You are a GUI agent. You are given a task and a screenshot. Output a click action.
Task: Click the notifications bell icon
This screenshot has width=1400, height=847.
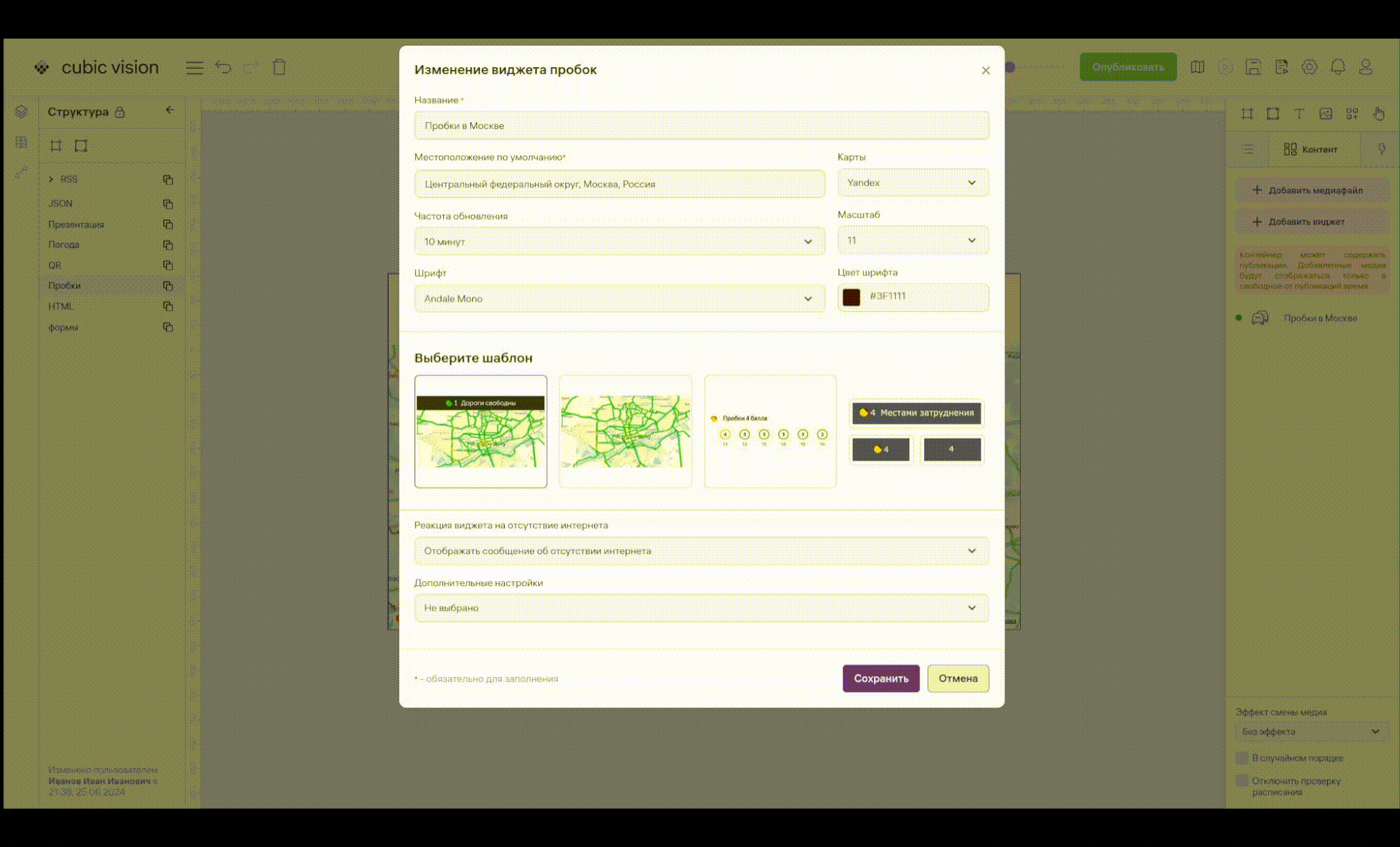coord(1337,67)
